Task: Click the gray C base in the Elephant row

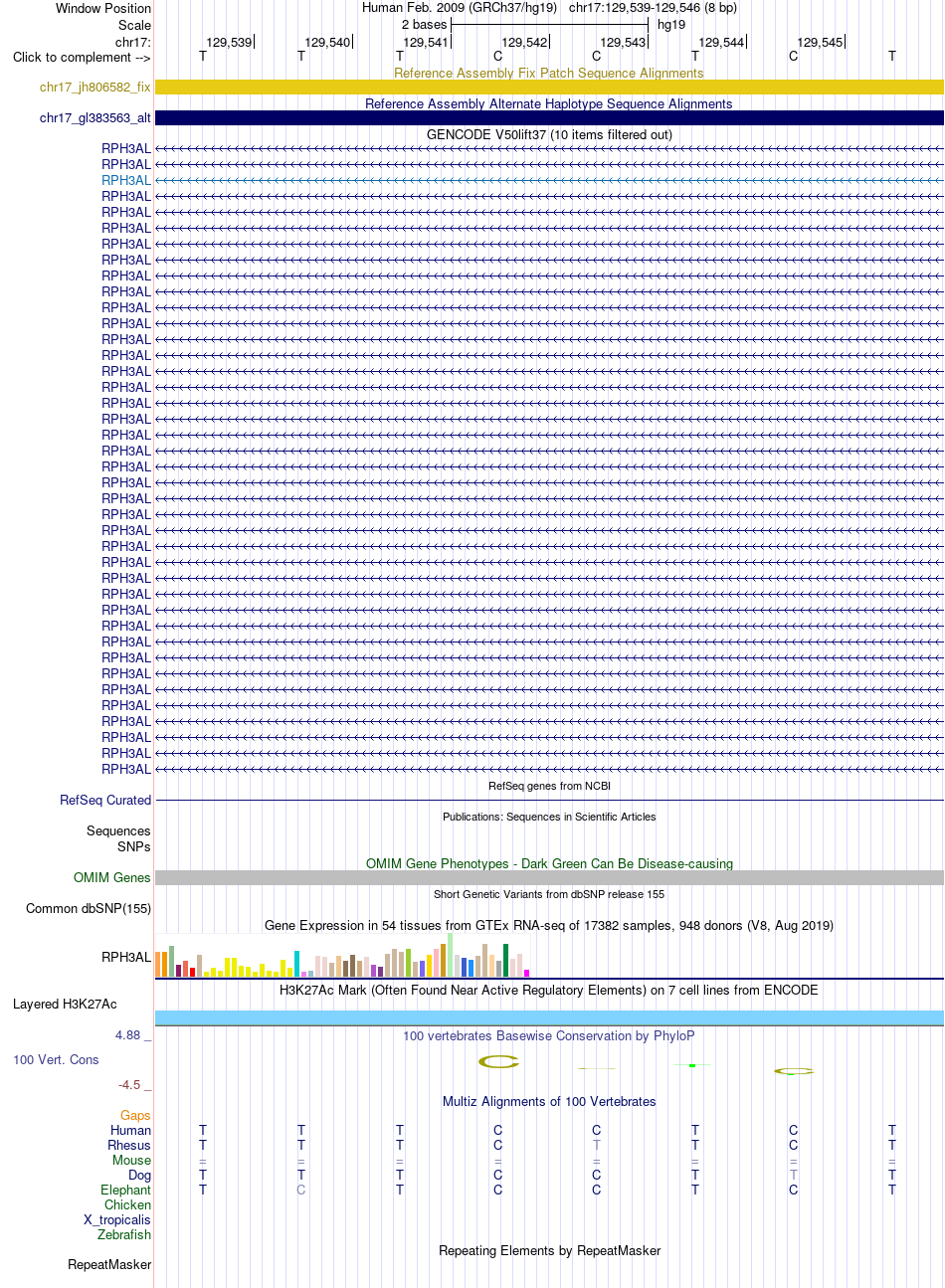Action: (301, 1191)
